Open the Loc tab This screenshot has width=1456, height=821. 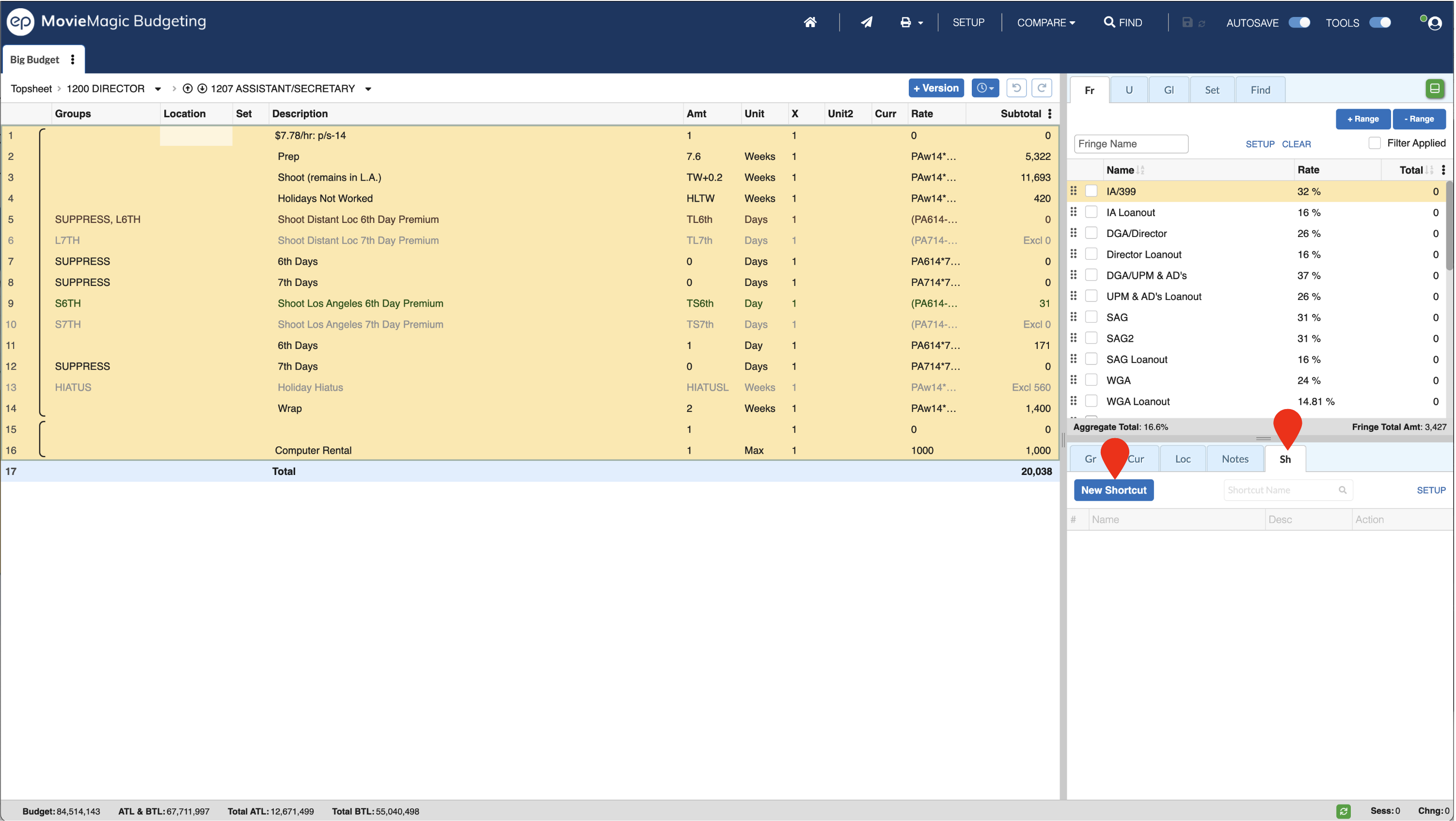[x=1183, y=459]
